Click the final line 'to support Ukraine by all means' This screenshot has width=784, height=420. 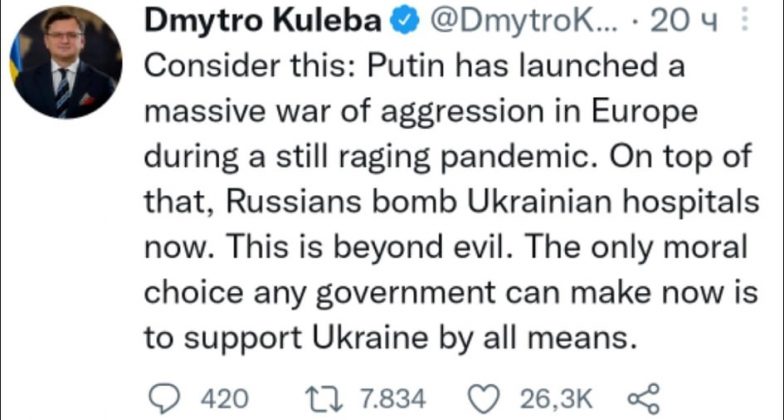click(390, 337)
